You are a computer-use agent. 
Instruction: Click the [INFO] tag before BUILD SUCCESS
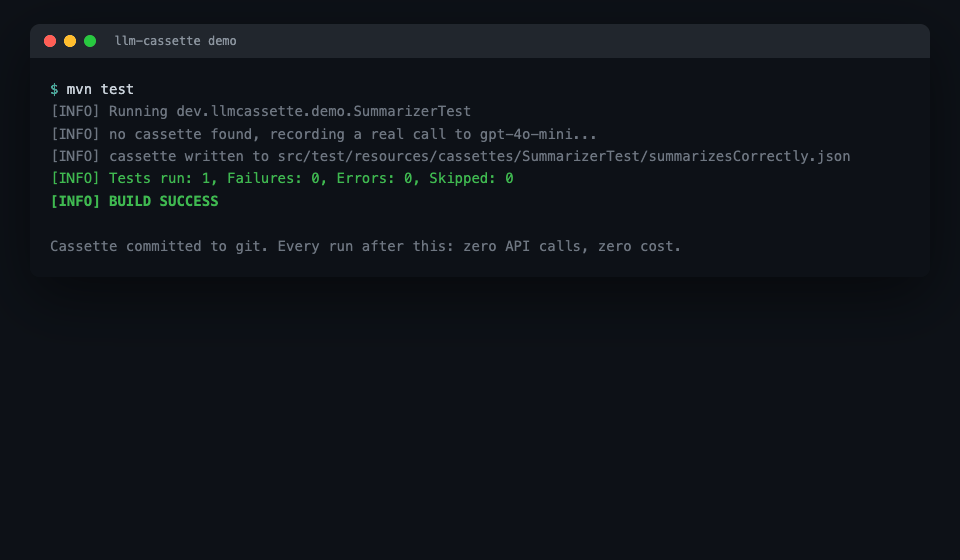(x=75, y=201)
